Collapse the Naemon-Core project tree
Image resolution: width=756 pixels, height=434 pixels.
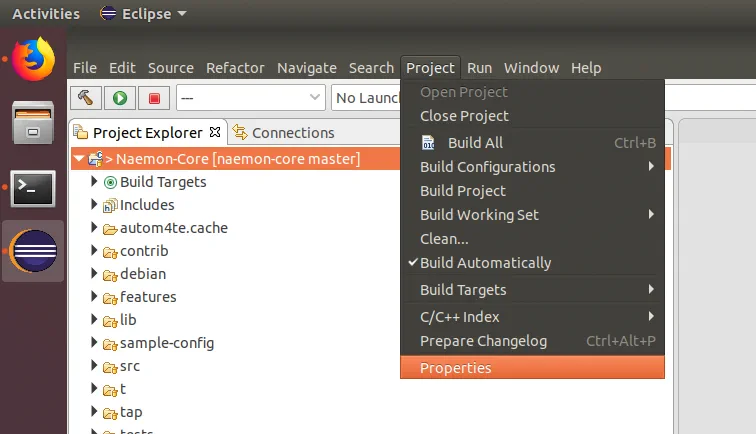80,158
